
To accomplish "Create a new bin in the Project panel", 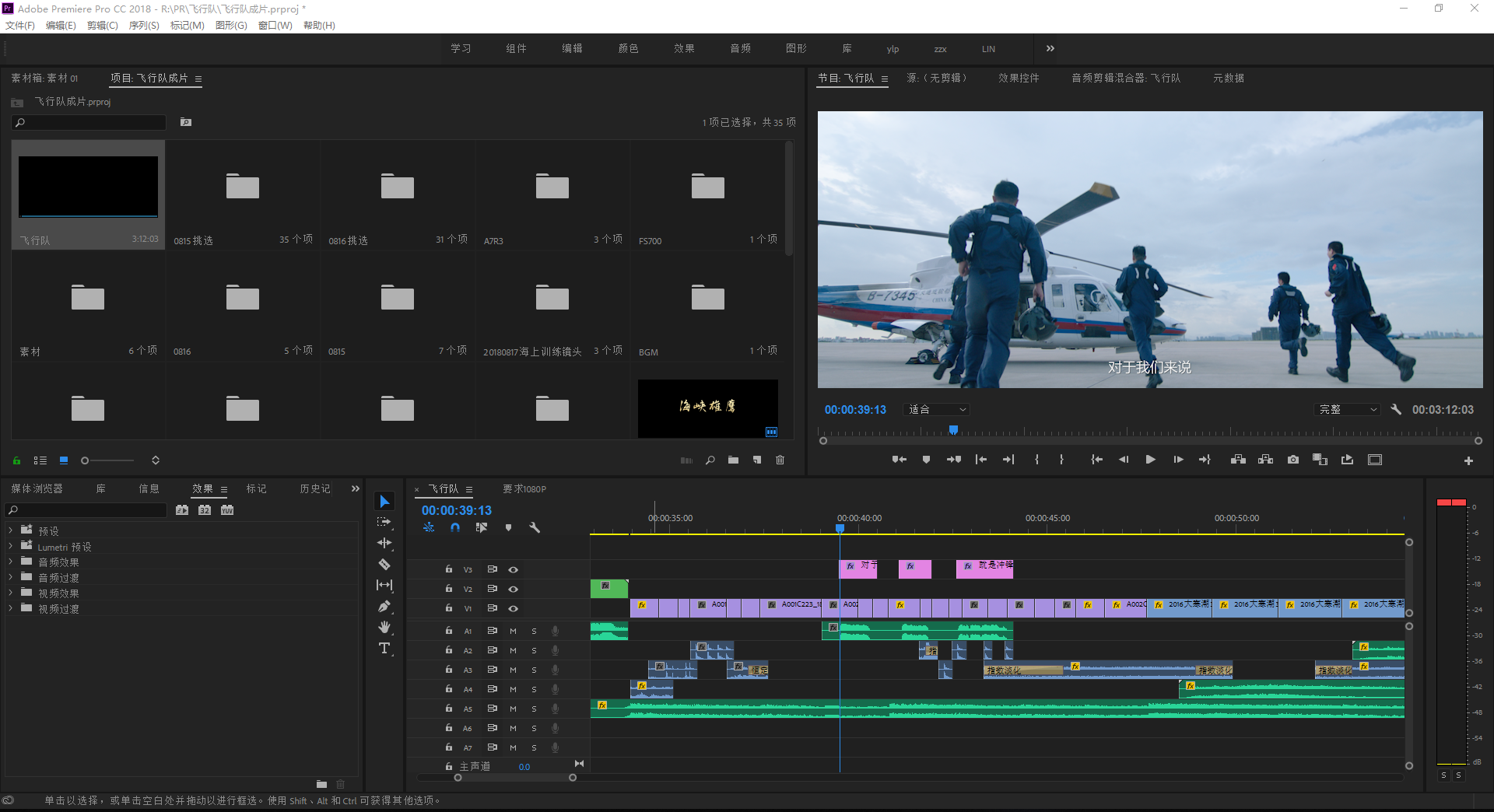I will coord(733,460).
